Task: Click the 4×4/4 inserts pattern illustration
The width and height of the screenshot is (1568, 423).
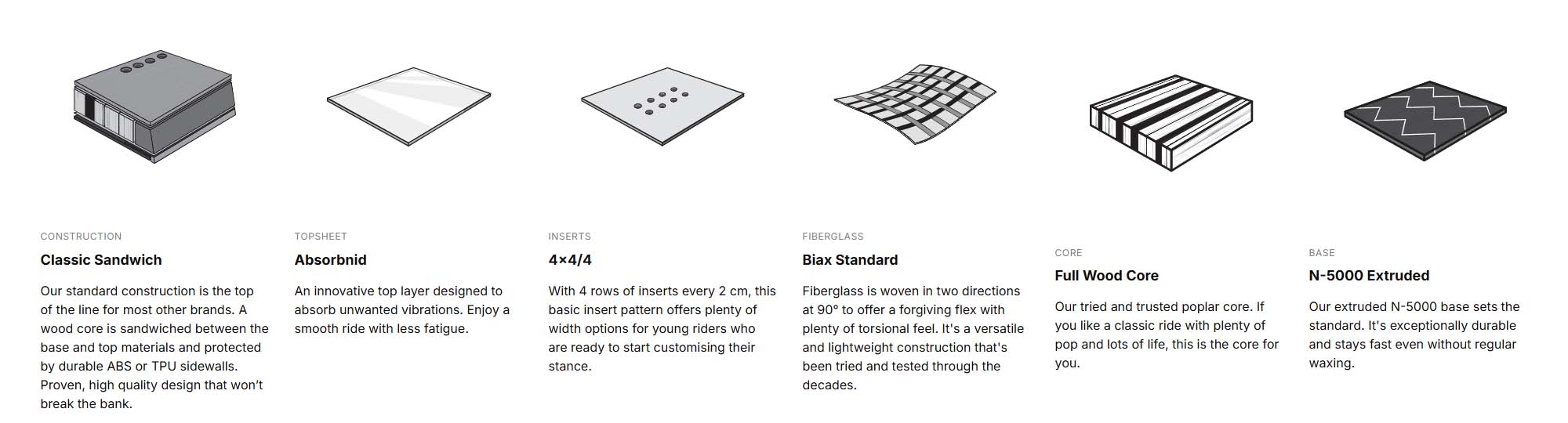Action: [x=662, y=106]
